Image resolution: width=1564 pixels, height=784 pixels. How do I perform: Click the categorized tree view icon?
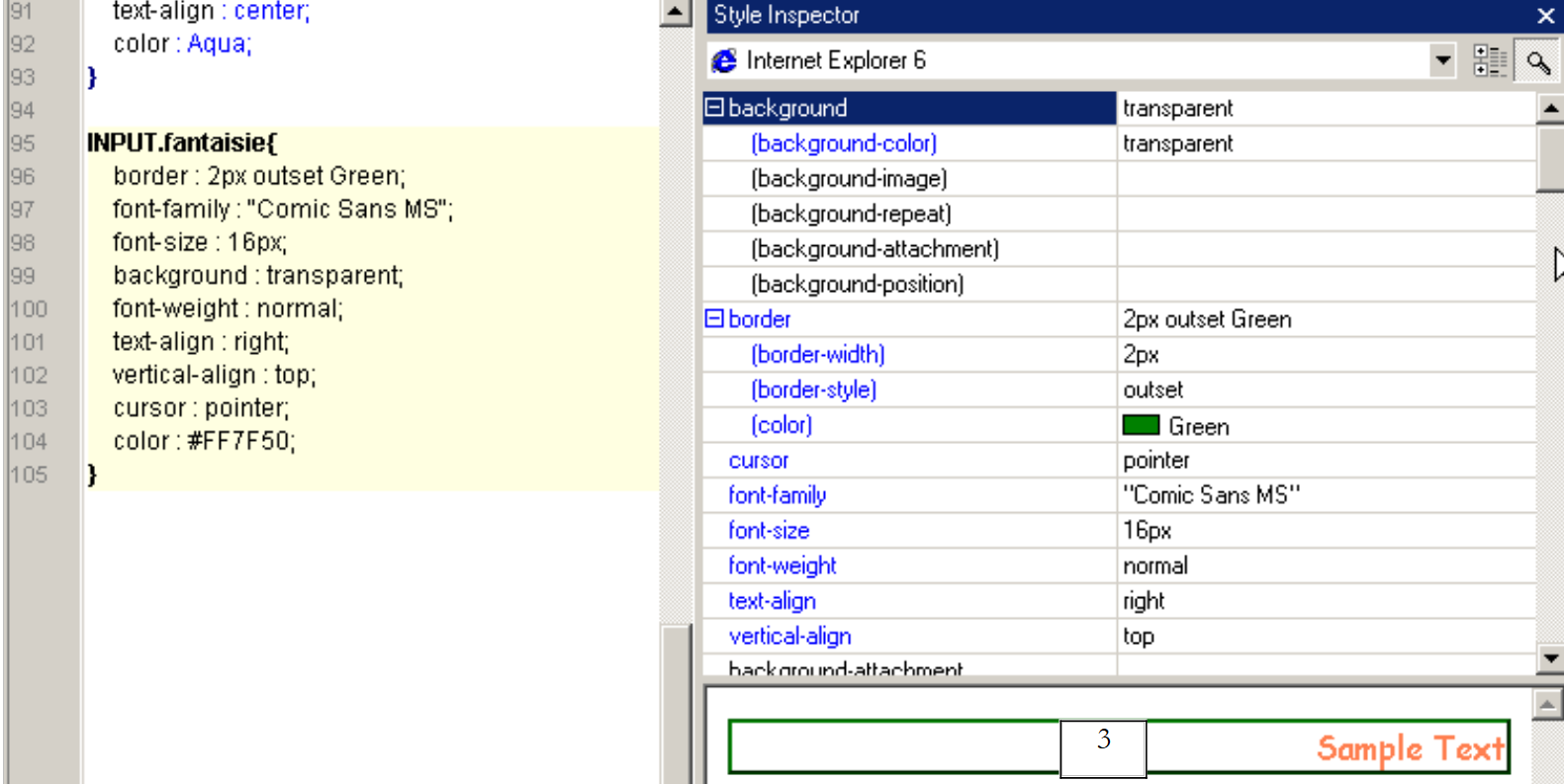click(x=1488, y=61)
